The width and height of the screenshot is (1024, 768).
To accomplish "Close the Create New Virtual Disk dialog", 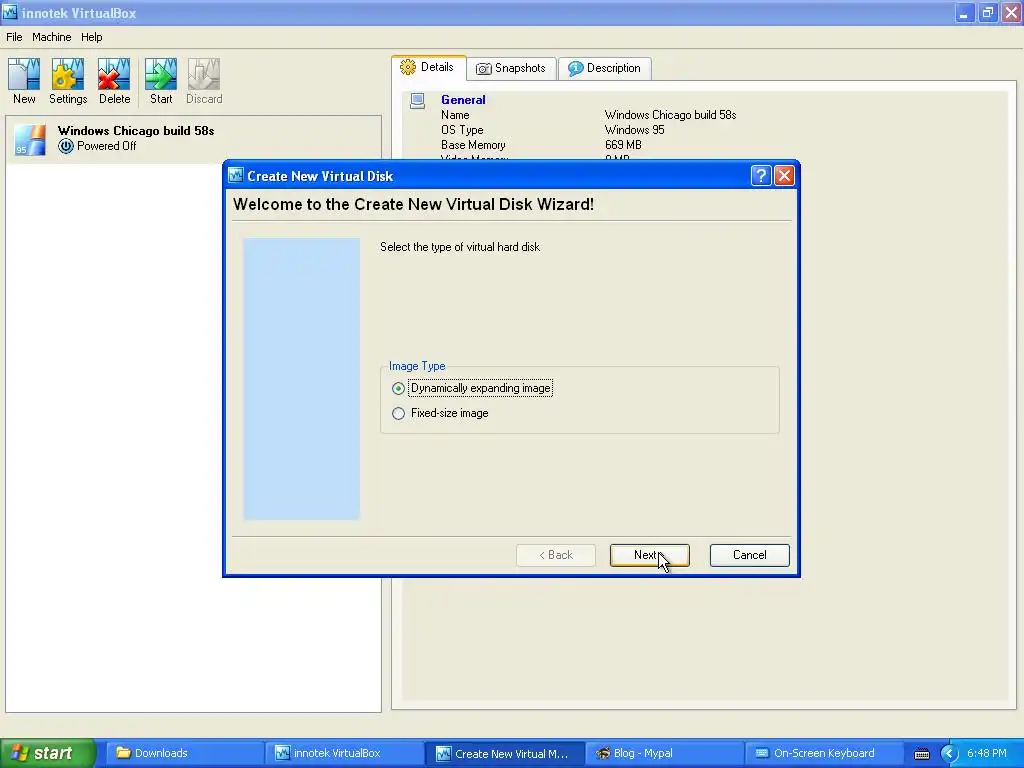I will (x=784, y=176).
